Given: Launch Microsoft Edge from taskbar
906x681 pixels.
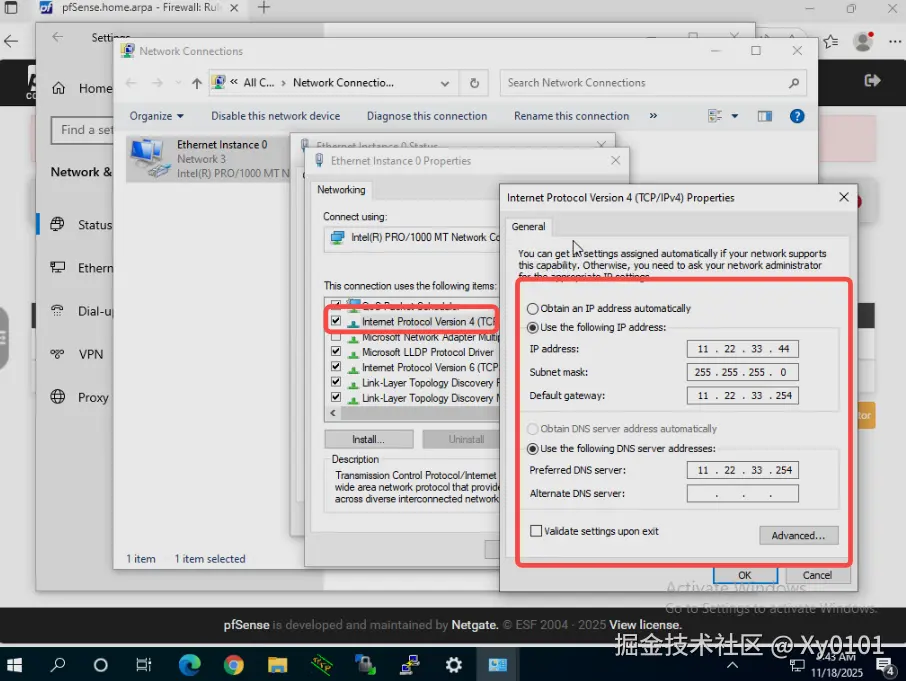Looking at the screenshot, I should click(x=190, y=665).
